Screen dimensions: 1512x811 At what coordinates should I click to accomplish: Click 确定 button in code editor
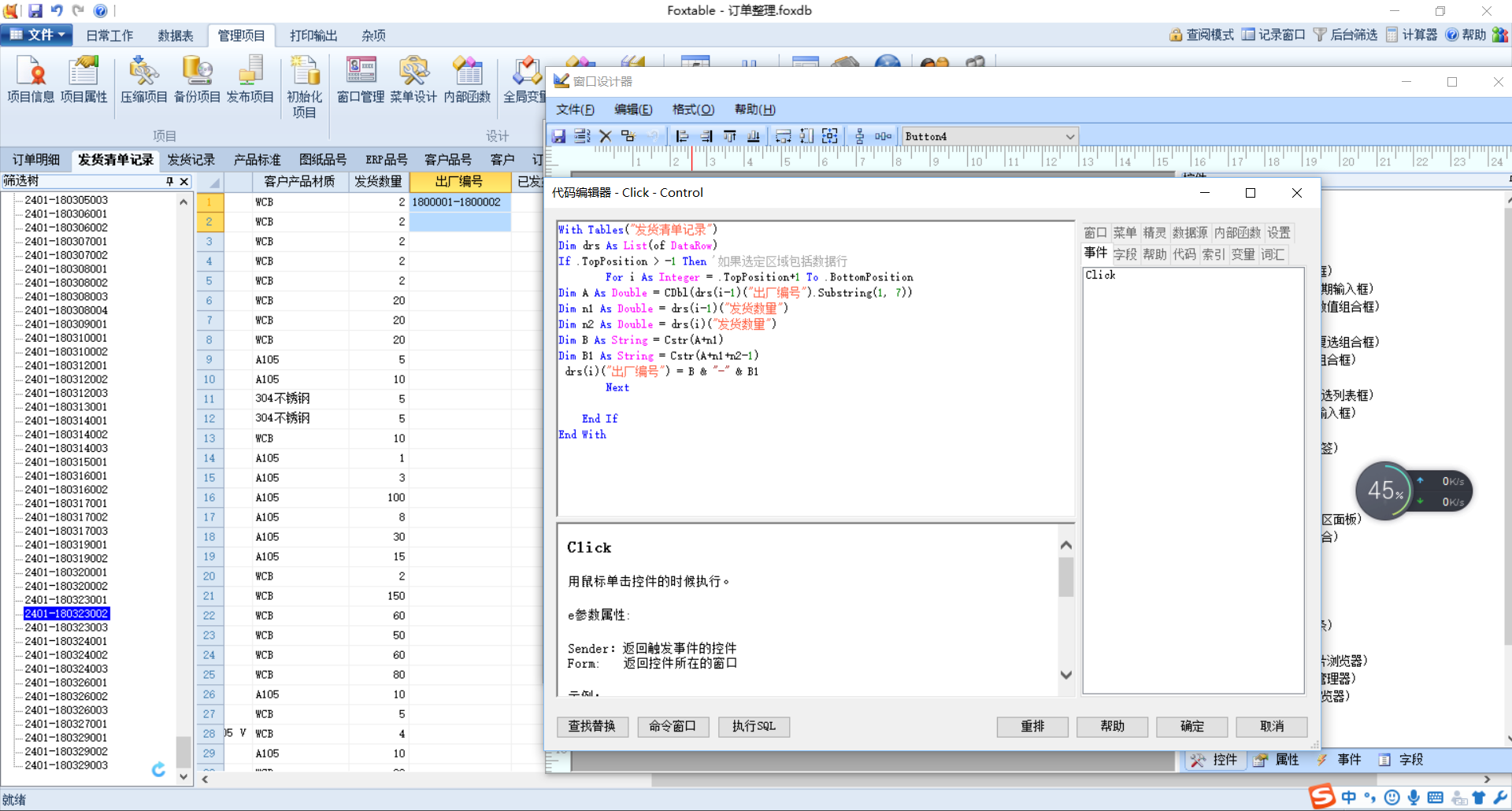(x=1191, y=726)
